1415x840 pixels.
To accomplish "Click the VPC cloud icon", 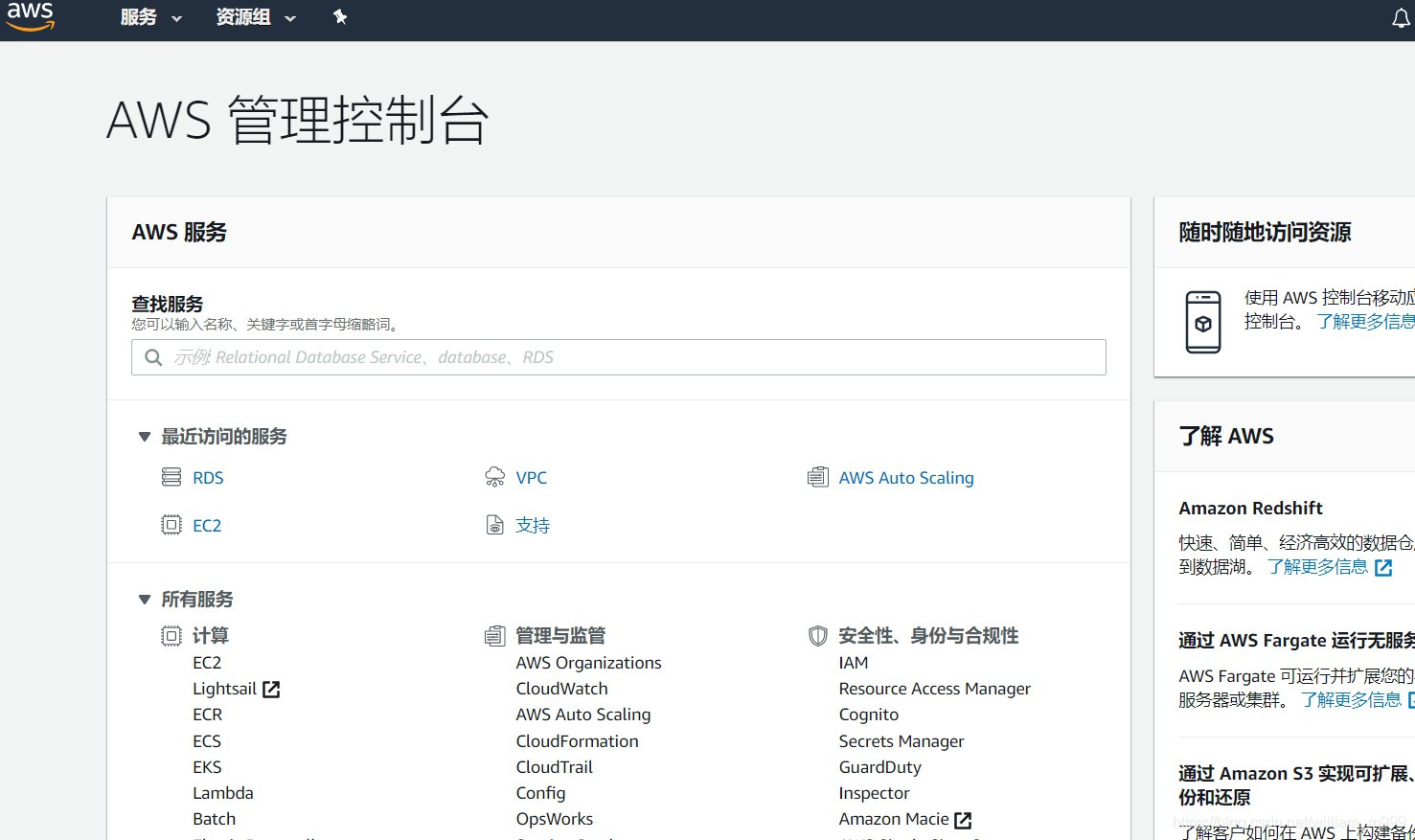I will [x=494, y=477].
